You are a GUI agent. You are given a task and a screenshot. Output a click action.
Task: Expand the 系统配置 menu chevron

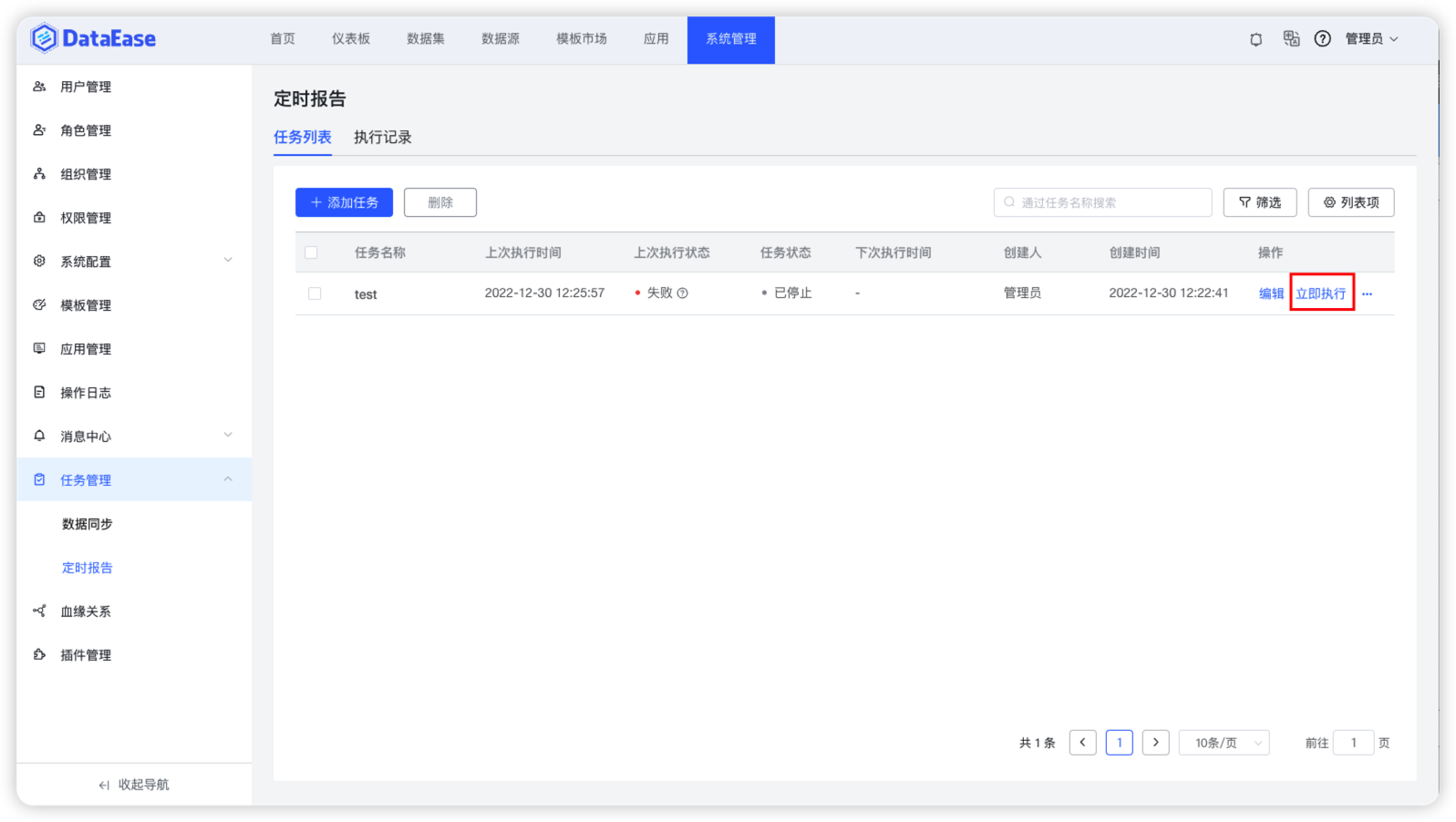click(228, 261)
